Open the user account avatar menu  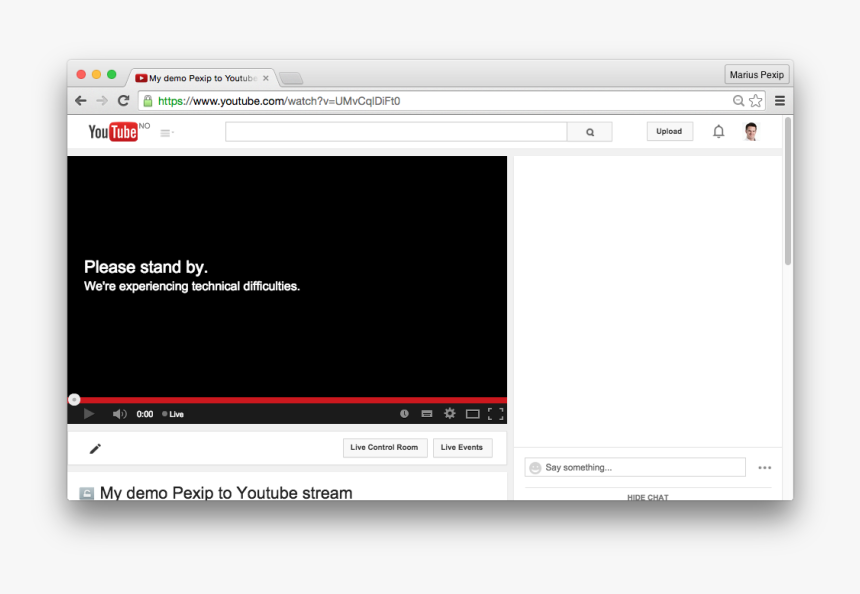[751, 132]
